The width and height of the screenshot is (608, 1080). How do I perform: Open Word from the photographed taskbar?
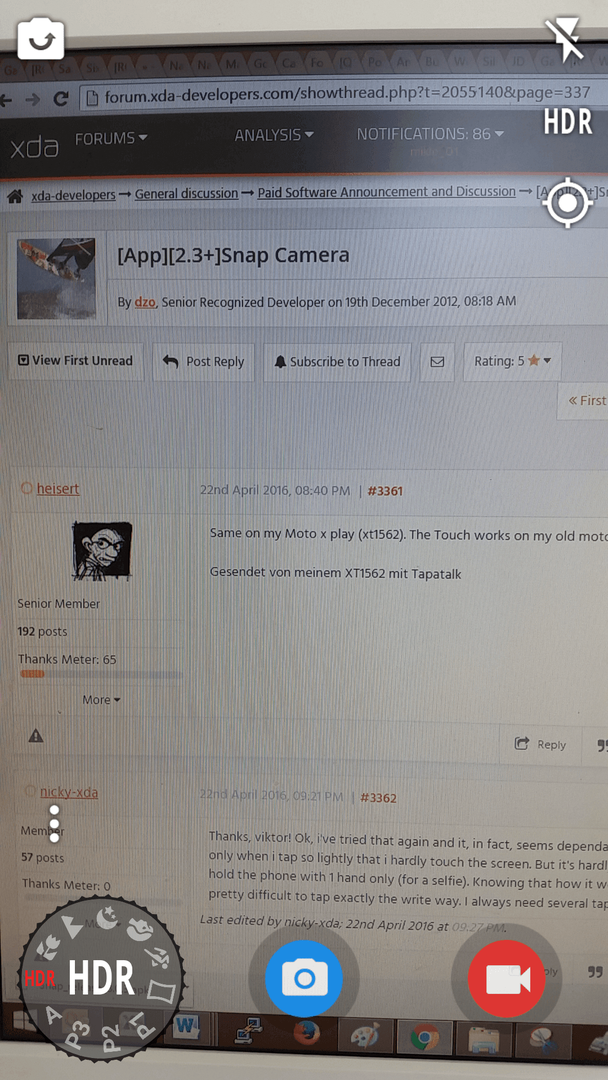[x=185, y=1027]
